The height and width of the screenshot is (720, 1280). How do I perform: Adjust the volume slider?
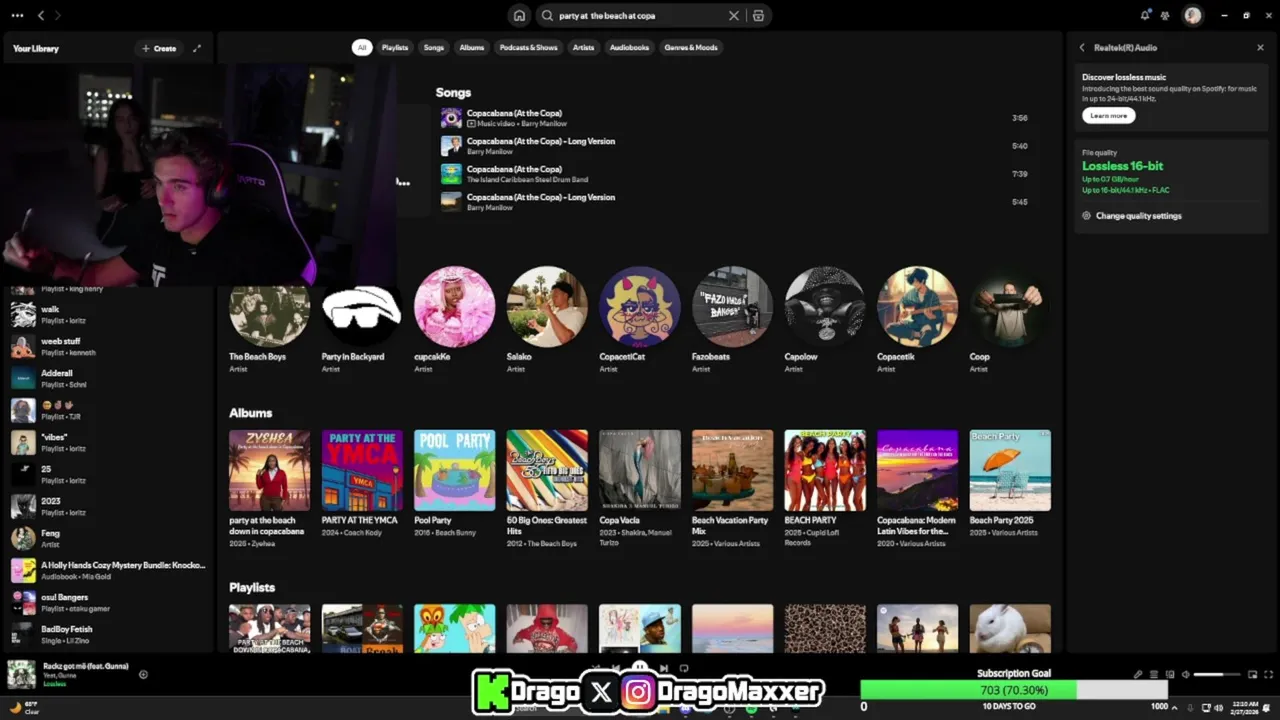[x=1217, y=674]
